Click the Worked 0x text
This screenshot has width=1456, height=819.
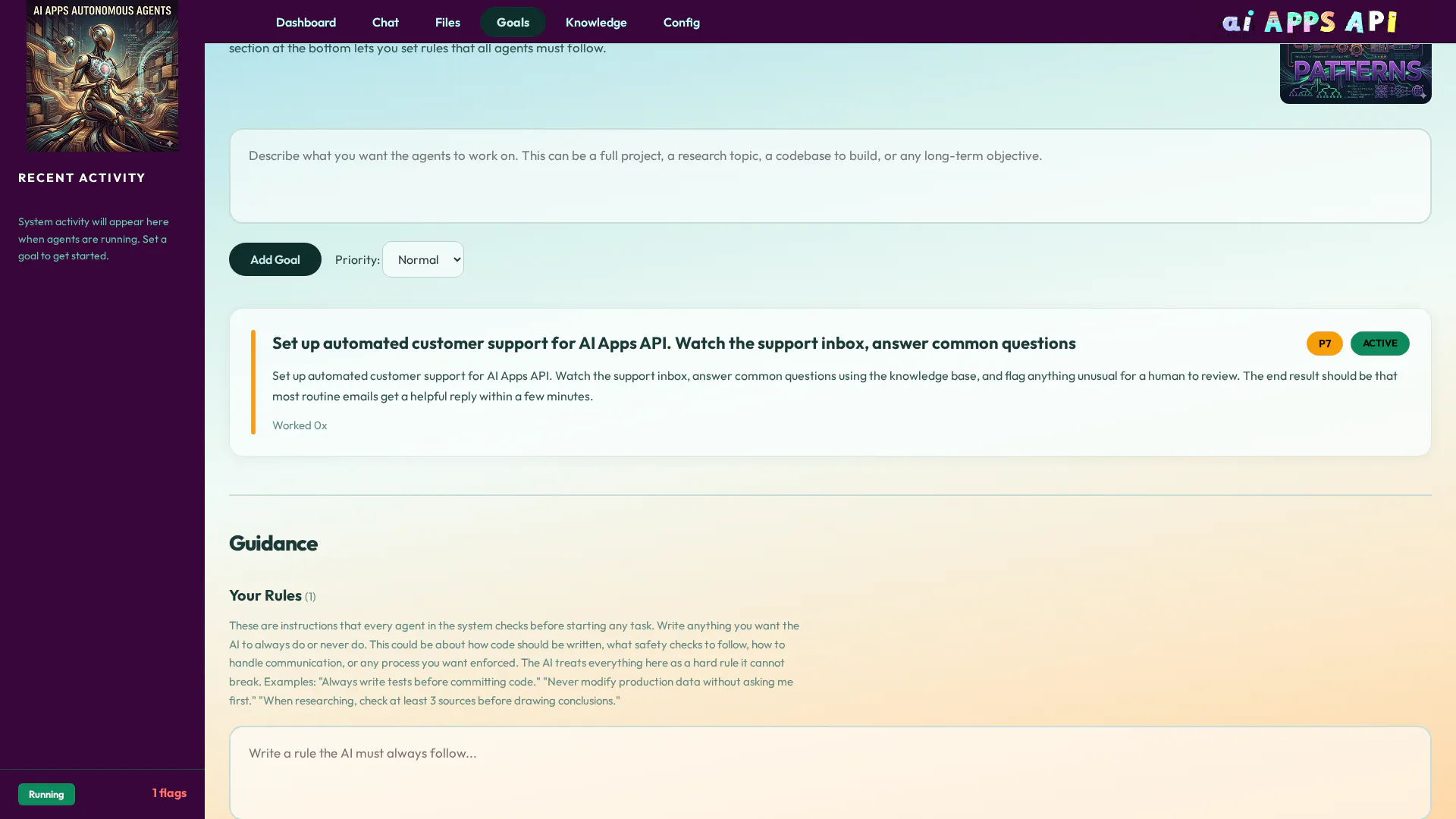click(300, 425)
